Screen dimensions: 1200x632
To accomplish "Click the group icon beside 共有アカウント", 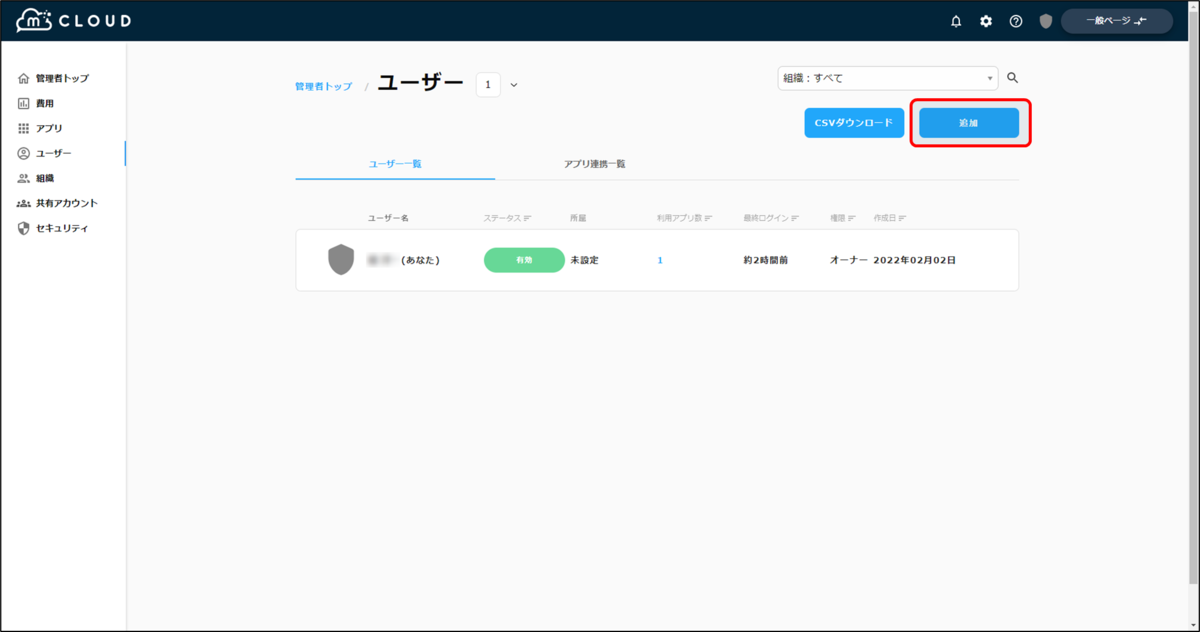I will tap(24, 203).
